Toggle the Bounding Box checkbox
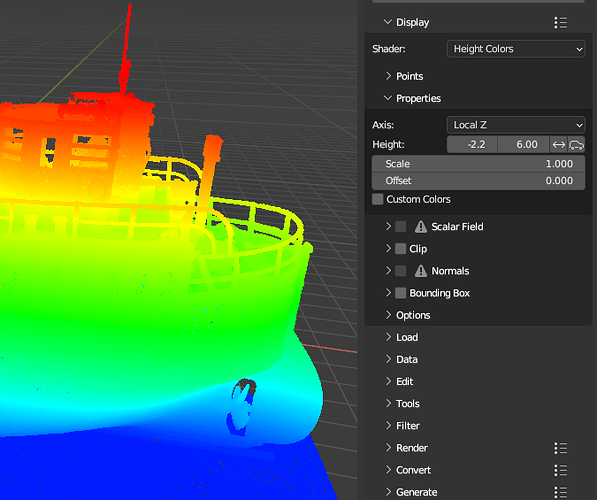597x500 pixels. [401, 293]
